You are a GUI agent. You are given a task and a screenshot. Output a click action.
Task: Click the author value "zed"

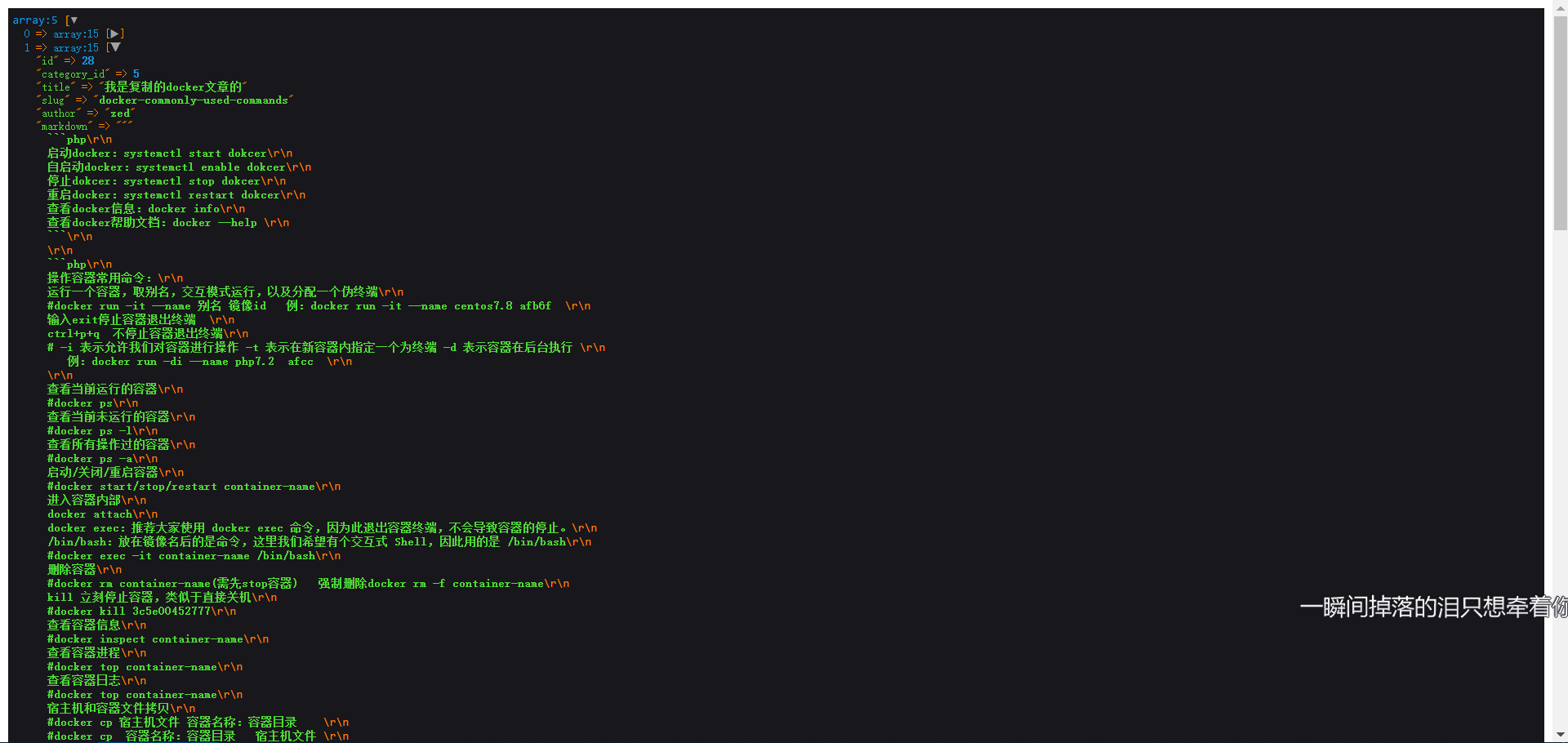(120, 113)
